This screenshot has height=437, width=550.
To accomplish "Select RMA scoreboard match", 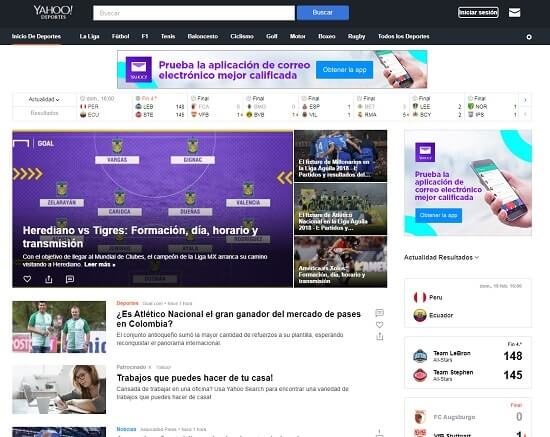I will [x=382, y=107].
